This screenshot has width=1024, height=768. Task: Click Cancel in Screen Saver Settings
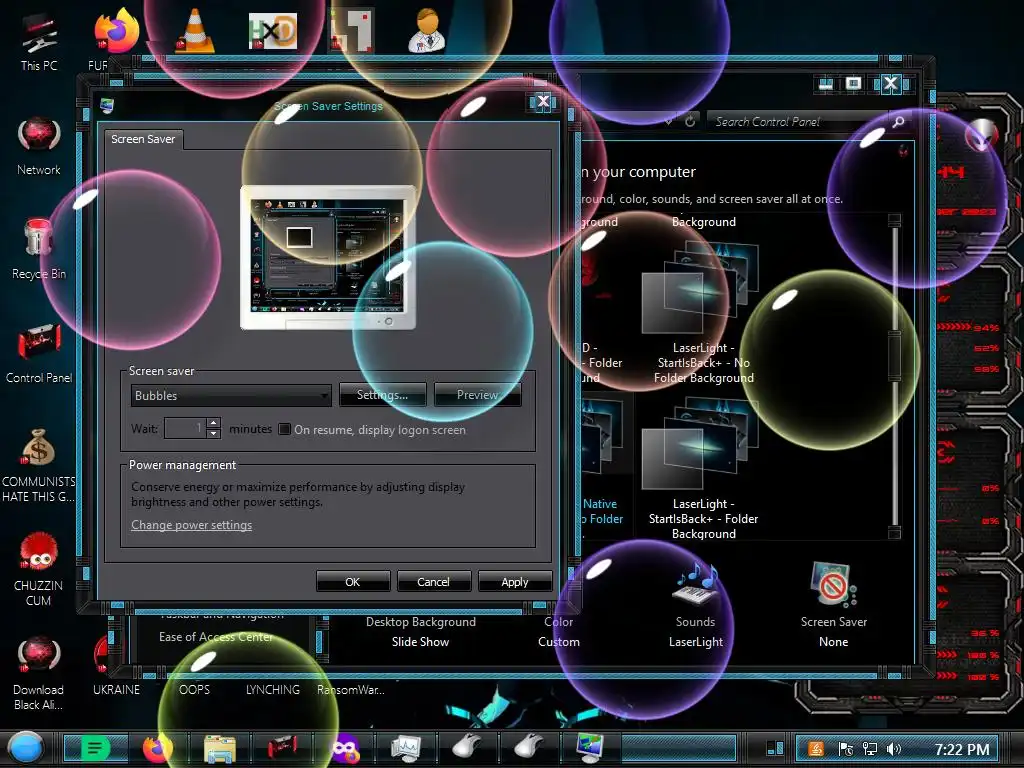pyautogui.click(x=433, y=581)
